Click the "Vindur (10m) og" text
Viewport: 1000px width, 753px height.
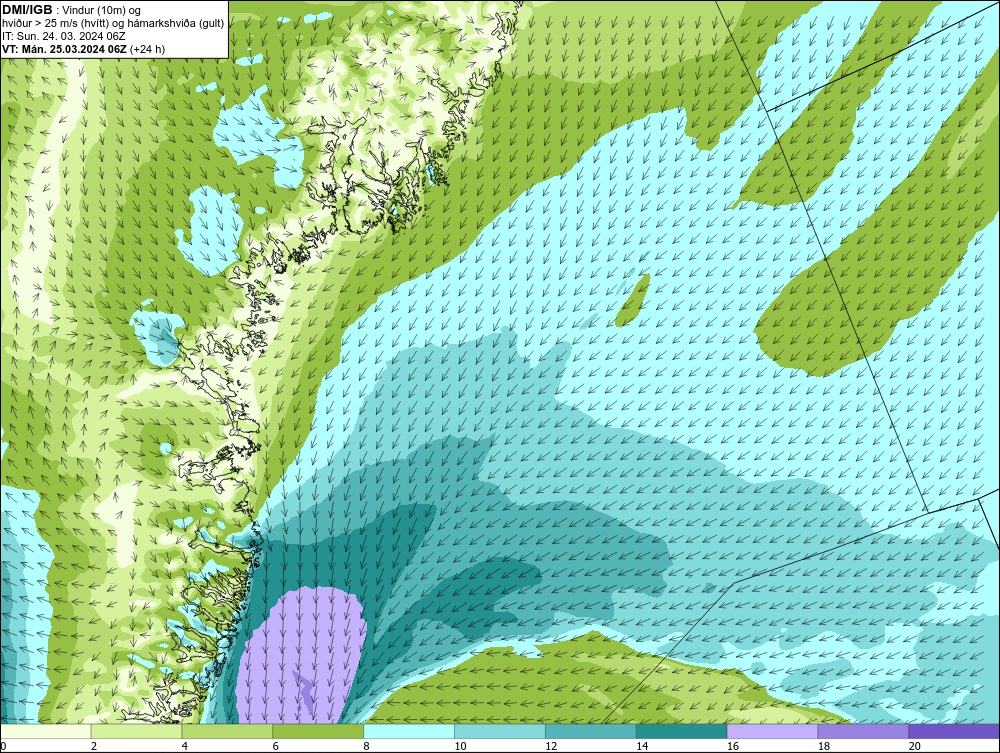point(102,11)
